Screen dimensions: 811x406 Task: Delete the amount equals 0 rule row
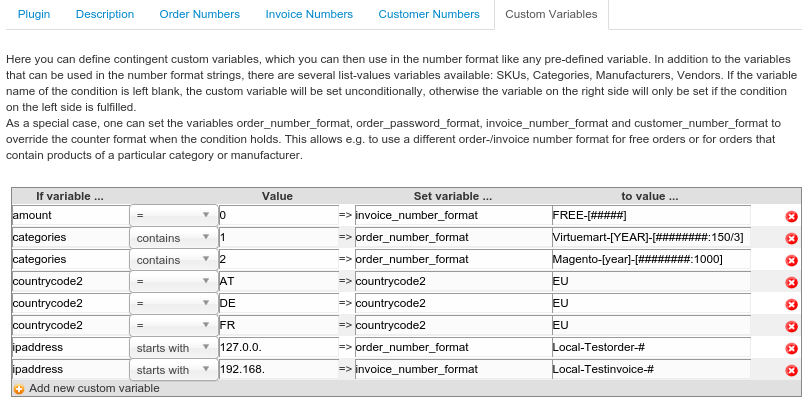pyautogui.click(x=791, y=216)
